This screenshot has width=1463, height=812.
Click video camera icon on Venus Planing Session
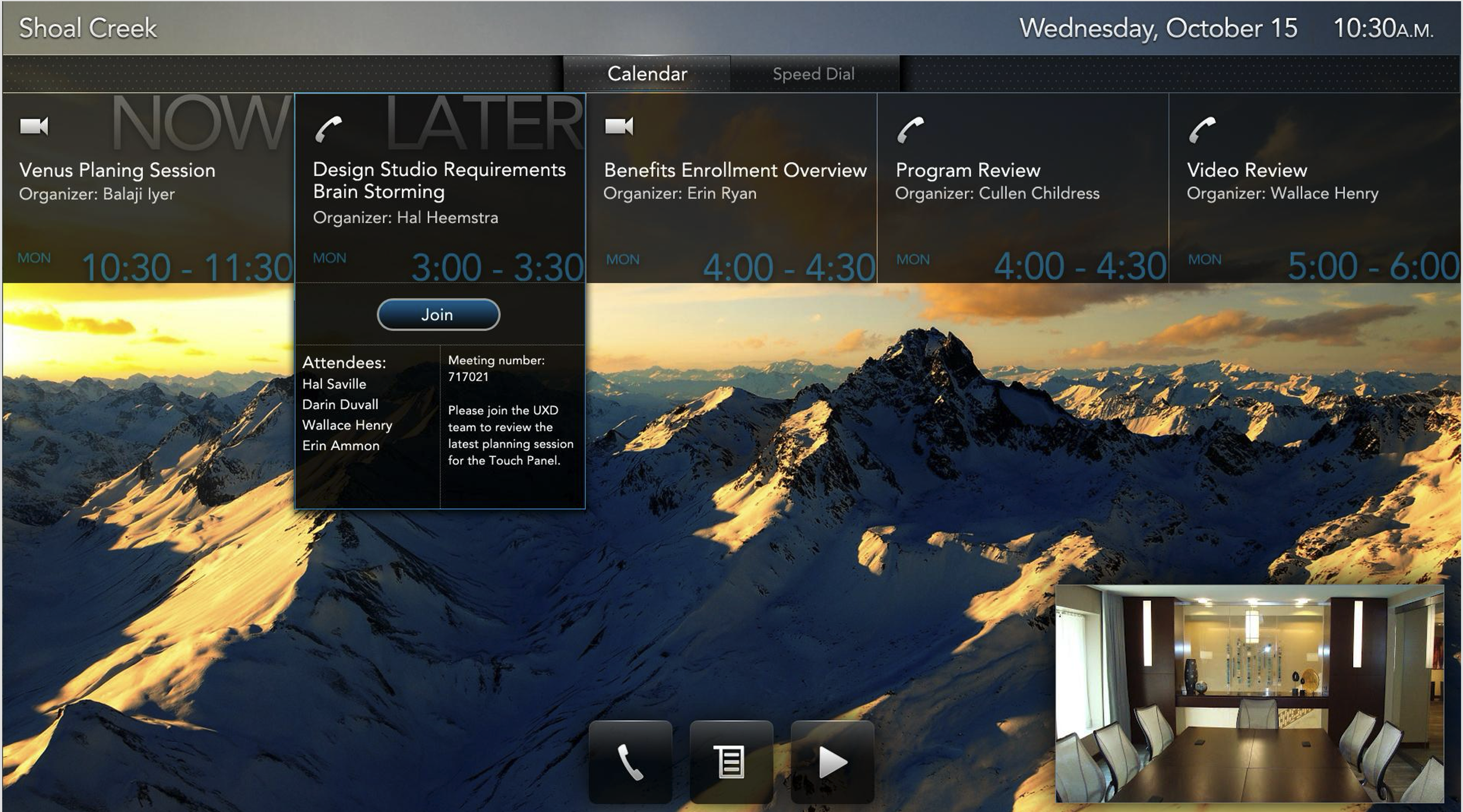34,126
